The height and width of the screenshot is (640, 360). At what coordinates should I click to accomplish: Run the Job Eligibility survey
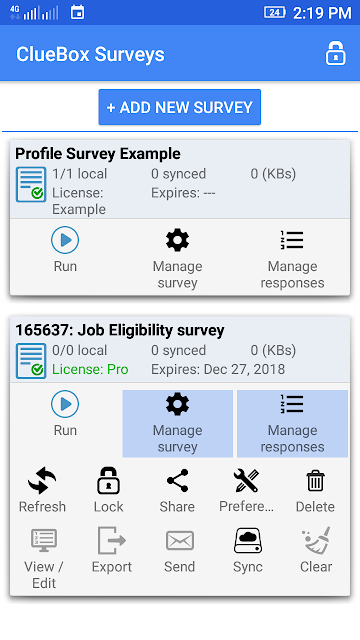(x=65, y=414)
